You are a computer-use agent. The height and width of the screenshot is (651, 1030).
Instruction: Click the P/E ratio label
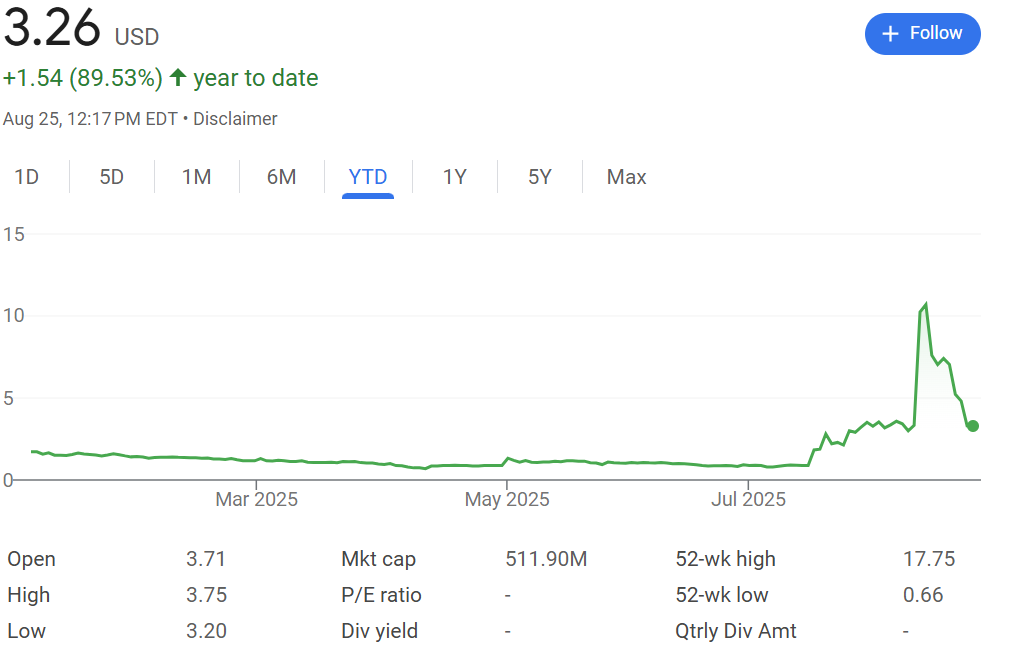(x=381, y=595)
